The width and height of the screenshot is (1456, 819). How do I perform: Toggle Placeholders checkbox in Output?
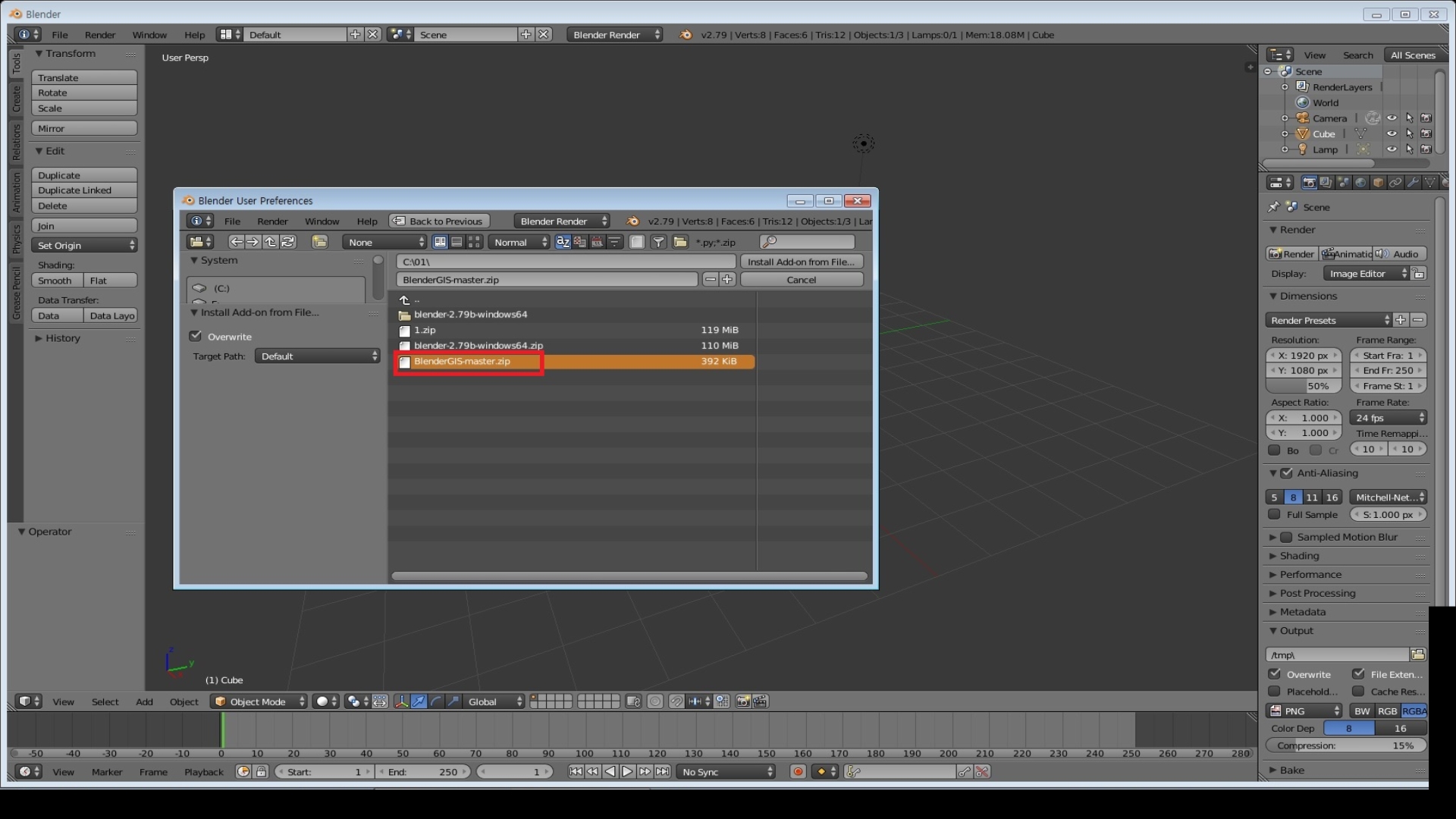click(1275, 691)
